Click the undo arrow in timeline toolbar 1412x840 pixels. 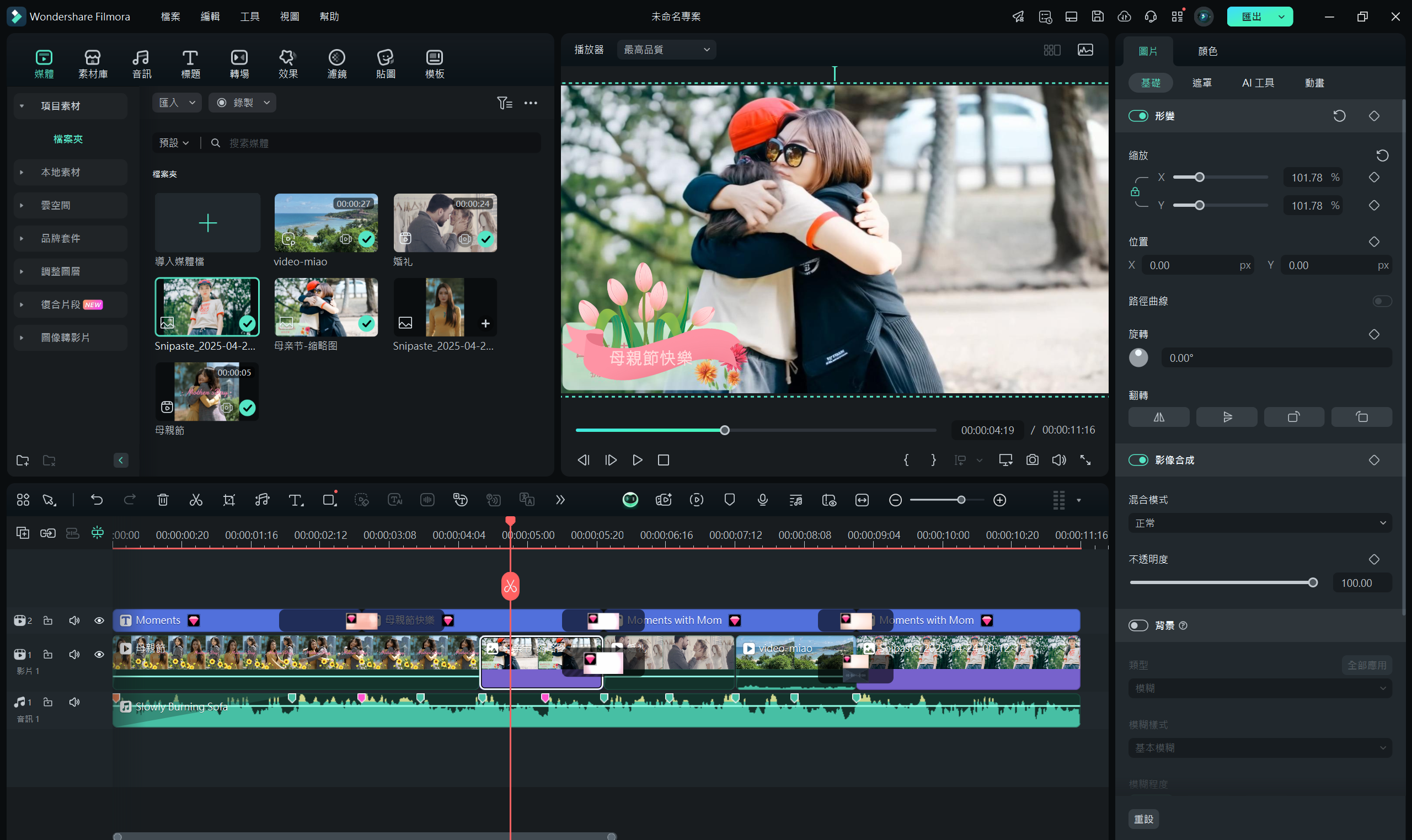point(97,500)
